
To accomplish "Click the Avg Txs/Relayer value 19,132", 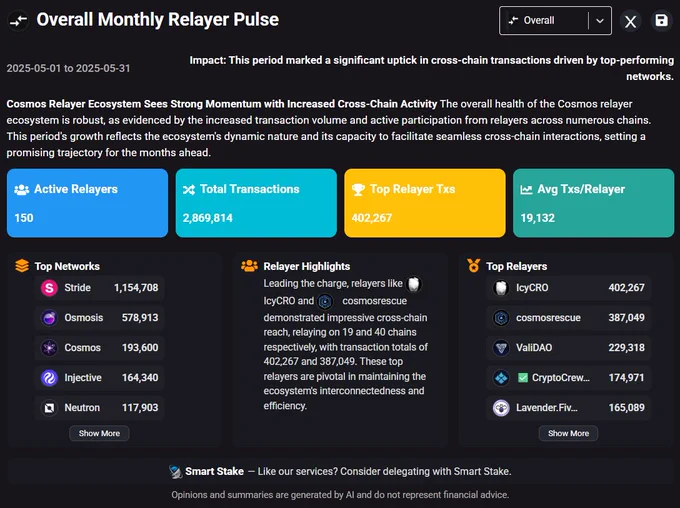I will (538, 218).
